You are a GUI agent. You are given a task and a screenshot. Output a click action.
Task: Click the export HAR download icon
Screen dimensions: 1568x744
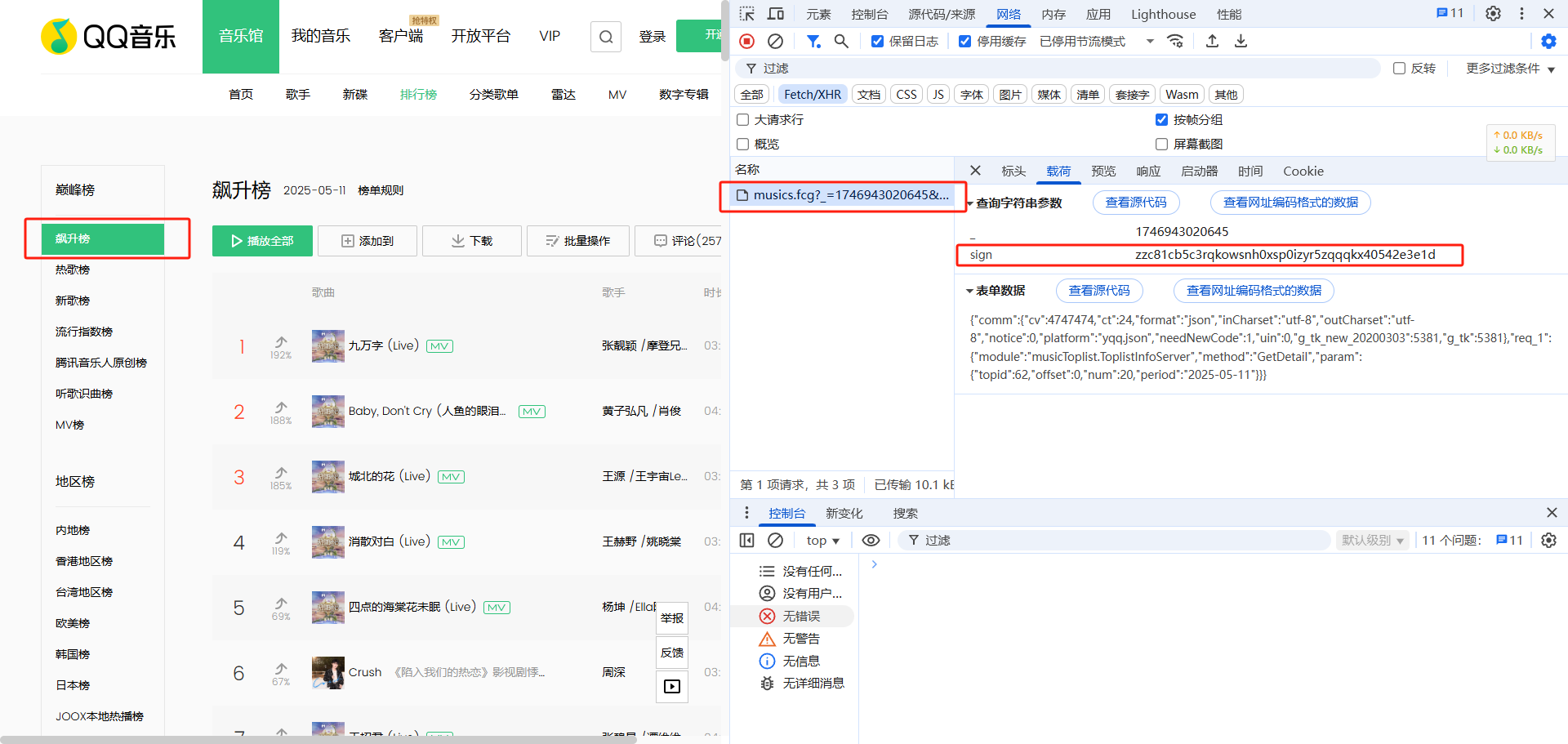point(1241,41)
